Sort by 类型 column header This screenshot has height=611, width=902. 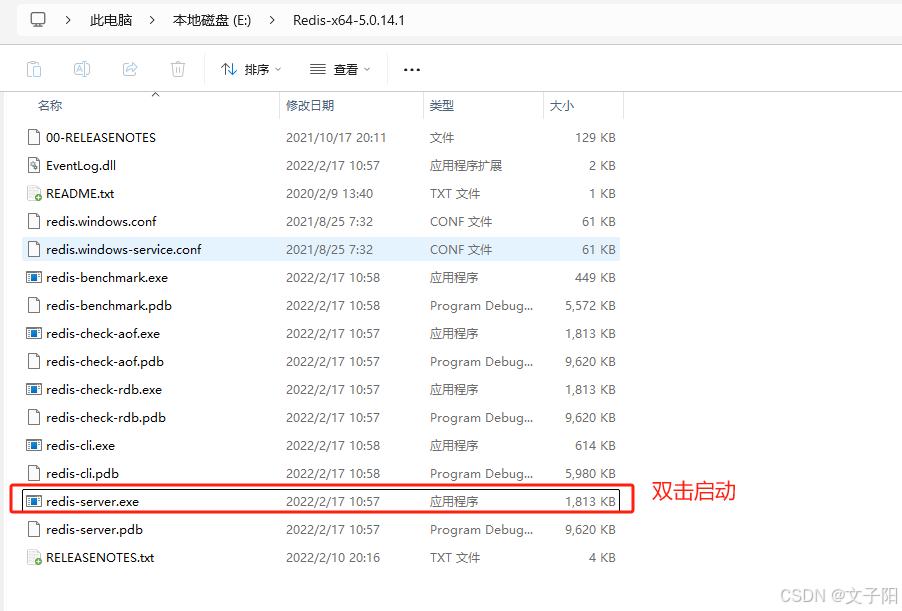[442, 106]
